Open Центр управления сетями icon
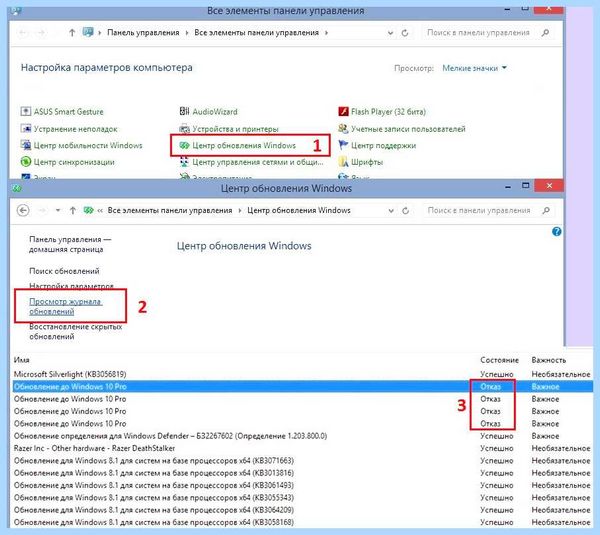This screenshot has width=600, height=535. 184,162
